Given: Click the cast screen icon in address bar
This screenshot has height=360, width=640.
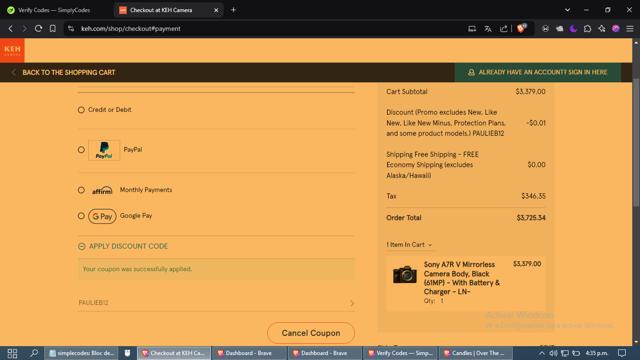Looking at the screenshot, I should tap(472, 29).
